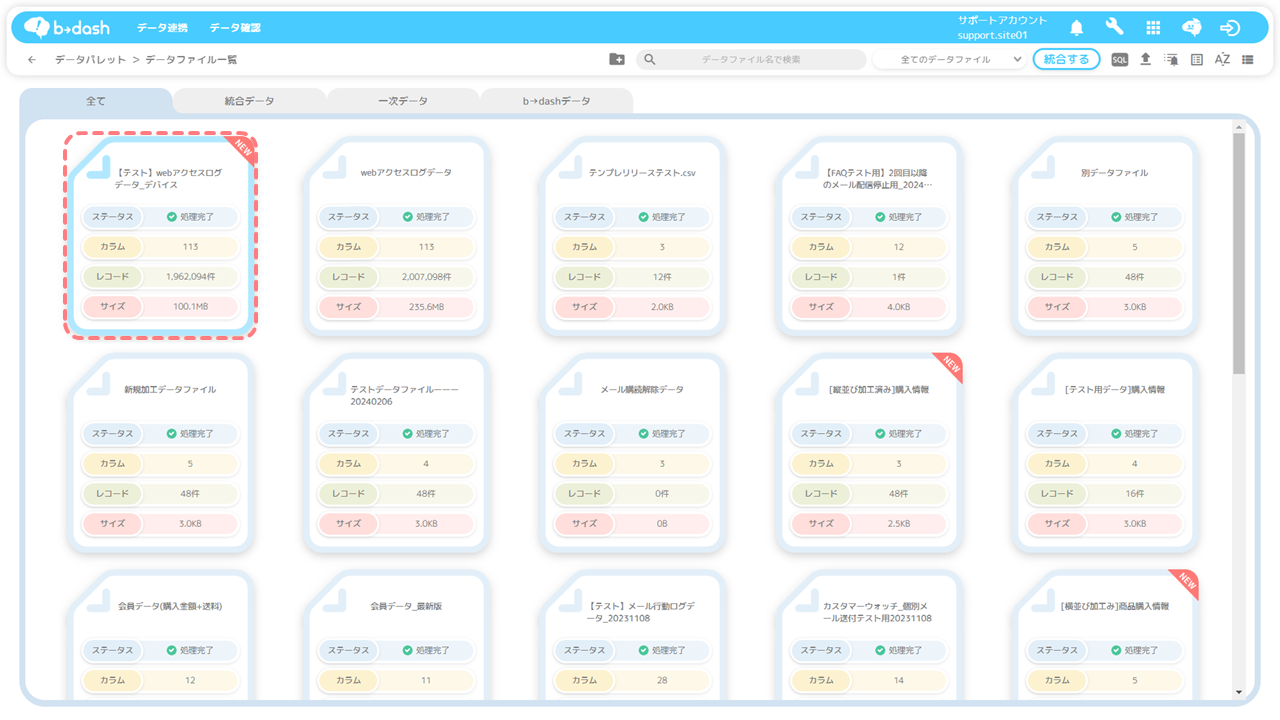
Task: Create a new folder with the folder-plus icon
Action: coord(617,60)
